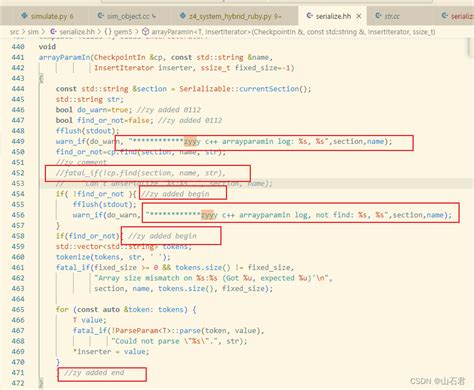Switch to the str.cc tab
Screen dimensions: 474x390
click(x=392, y=16)
